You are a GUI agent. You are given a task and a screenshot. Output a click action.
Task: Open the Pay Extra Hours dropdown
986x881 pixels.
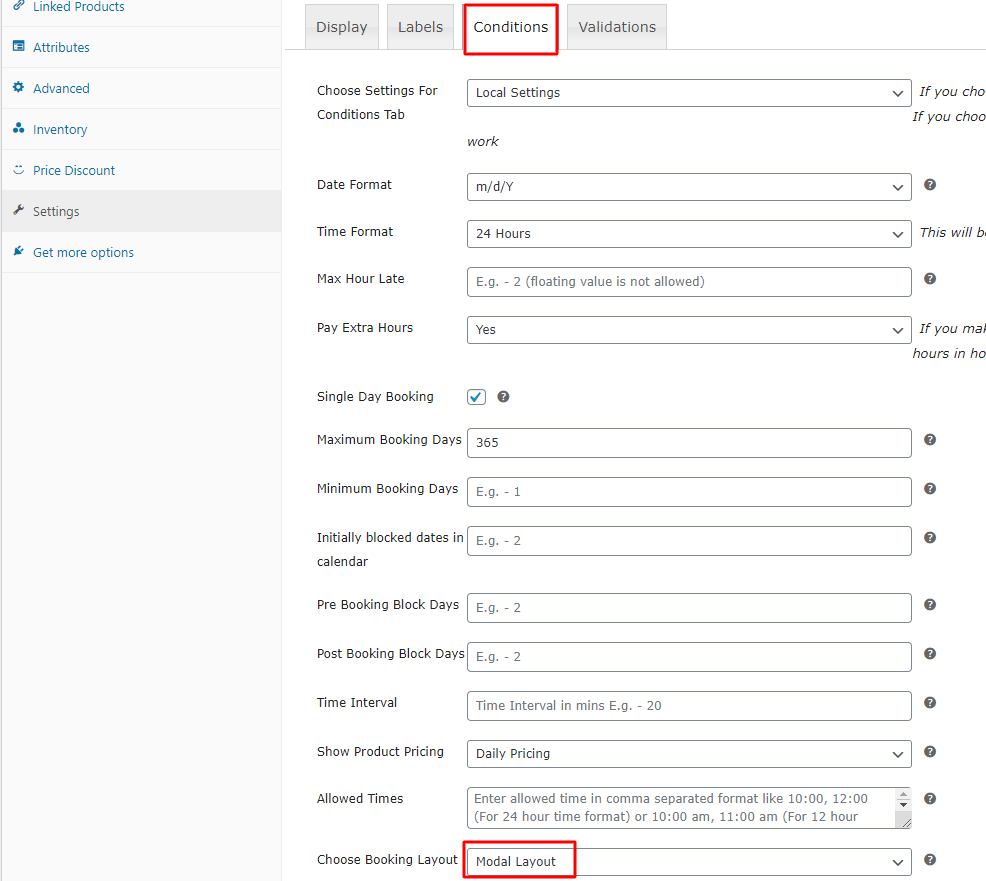click(x=688, y=330)
